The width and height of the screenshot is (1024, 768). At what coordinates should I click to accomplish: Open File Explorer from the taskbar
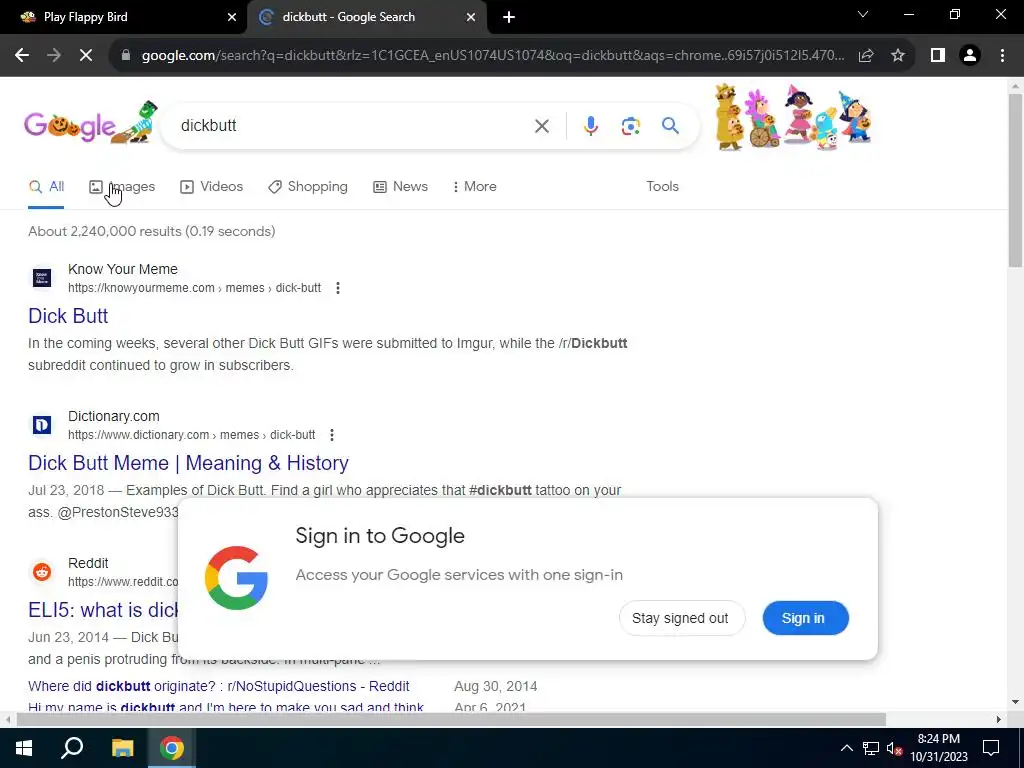122,748
